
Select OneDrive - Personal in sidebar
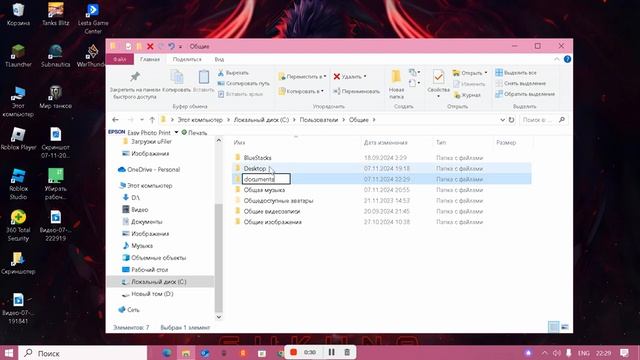coord(153,169)
